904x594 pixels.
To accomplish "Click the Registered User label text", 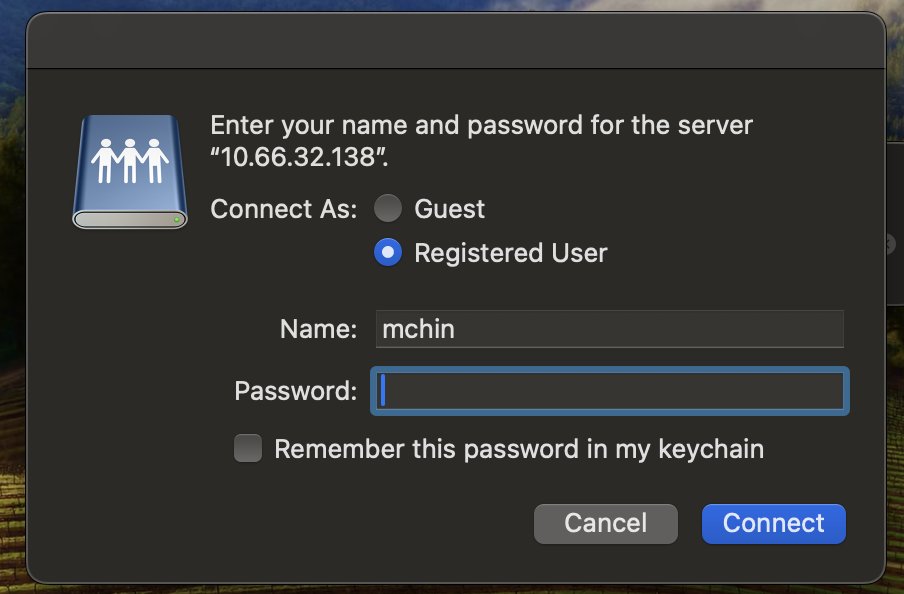I will point(511,253).
